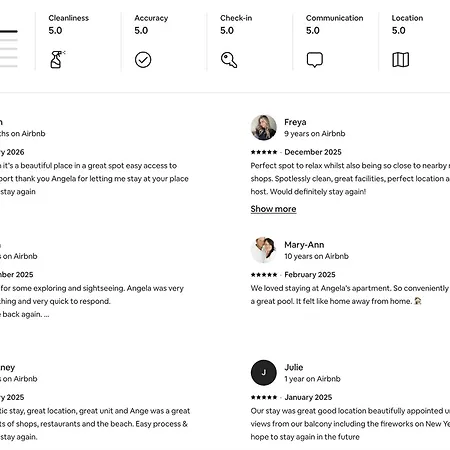Image resolution: width=450 pixels, height=450 pixels.
Task: Open Mary-Ann's profile photo
Action: [264, 250]
